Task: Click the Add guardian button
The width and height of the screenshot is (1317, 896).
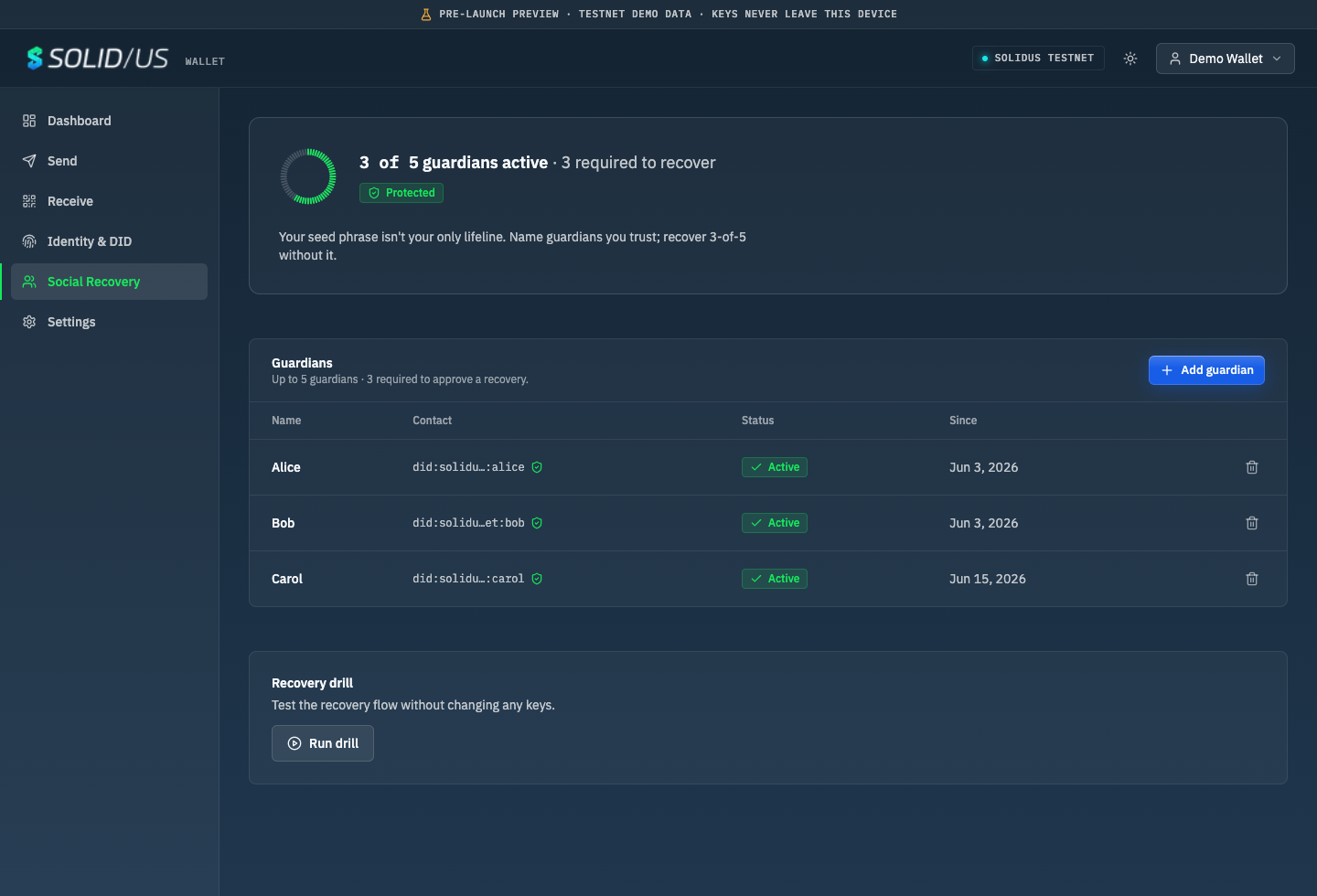Action: pos(1206,370)
